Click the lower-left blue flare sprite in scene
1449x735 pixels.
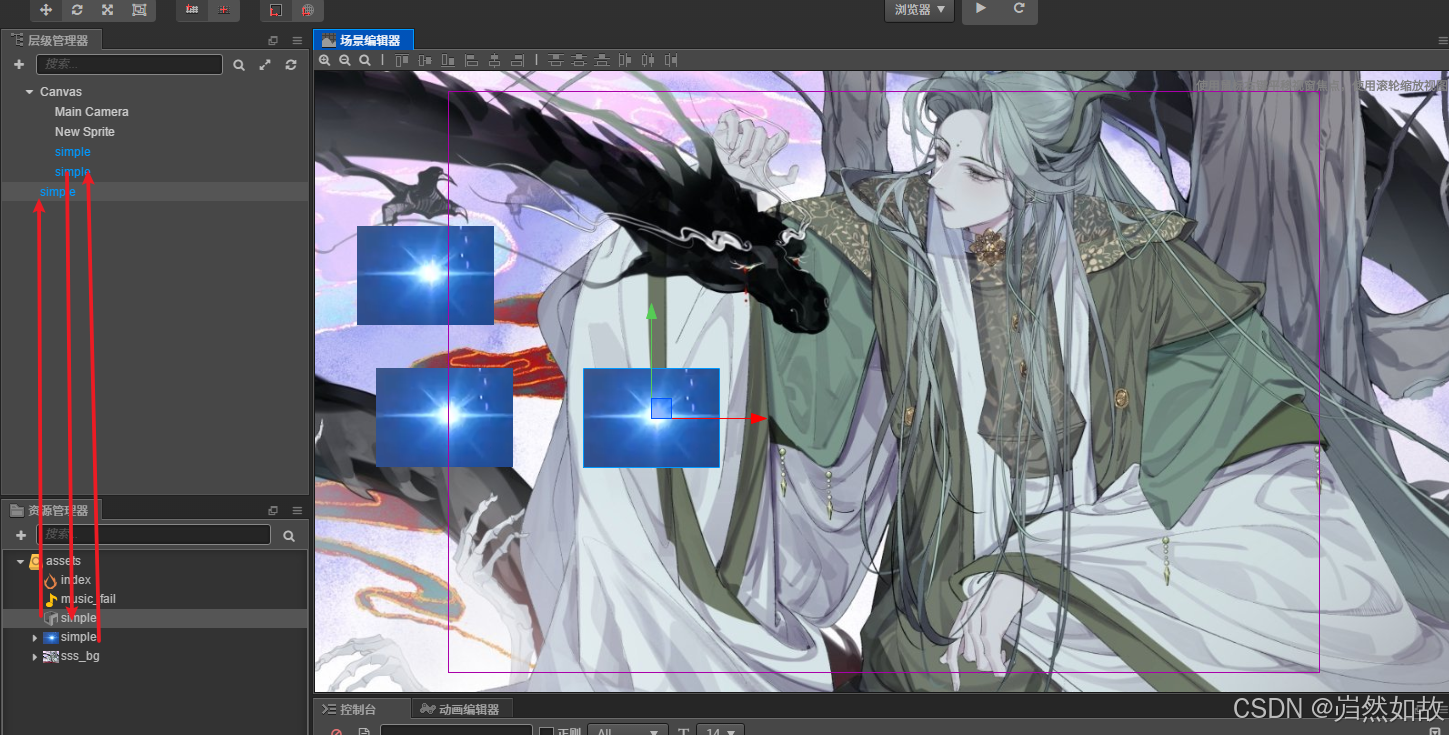[444, 417]
